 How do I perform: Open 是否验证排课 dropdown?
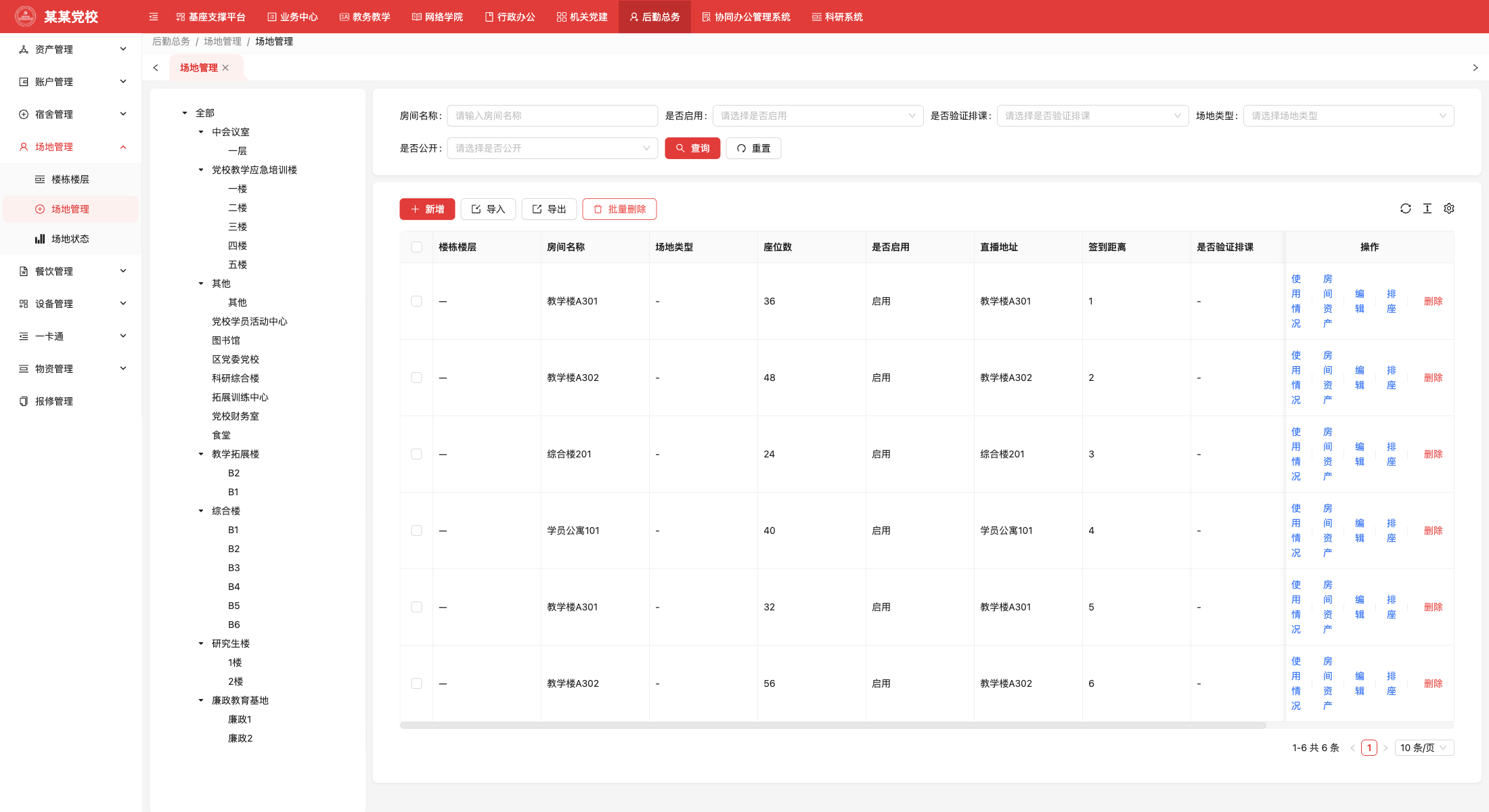coord(1092,116)
